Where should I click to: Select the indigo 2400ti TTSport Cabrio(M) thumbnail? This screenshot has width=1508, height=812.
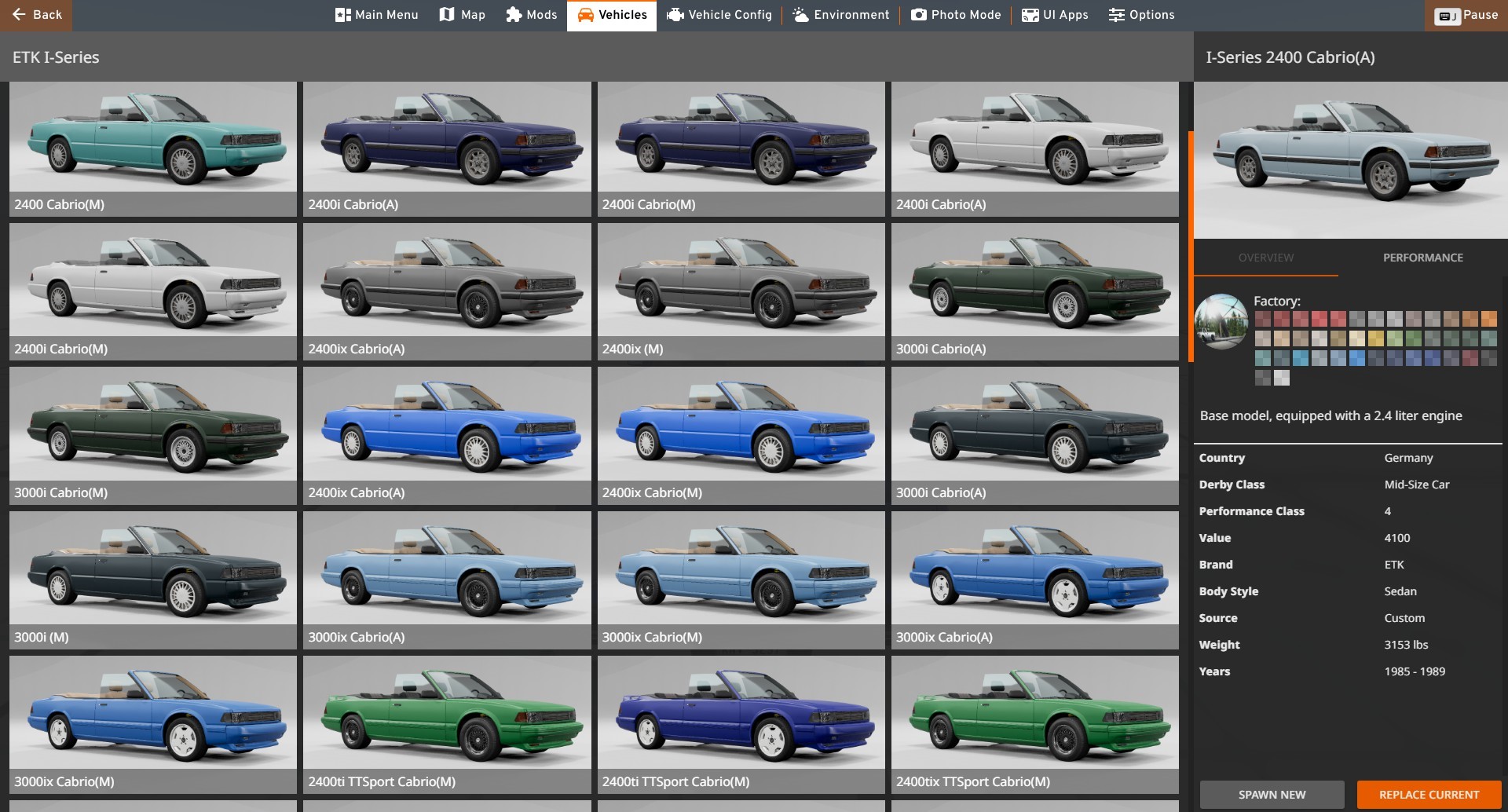pyautogui.click(x=741, y=725)
